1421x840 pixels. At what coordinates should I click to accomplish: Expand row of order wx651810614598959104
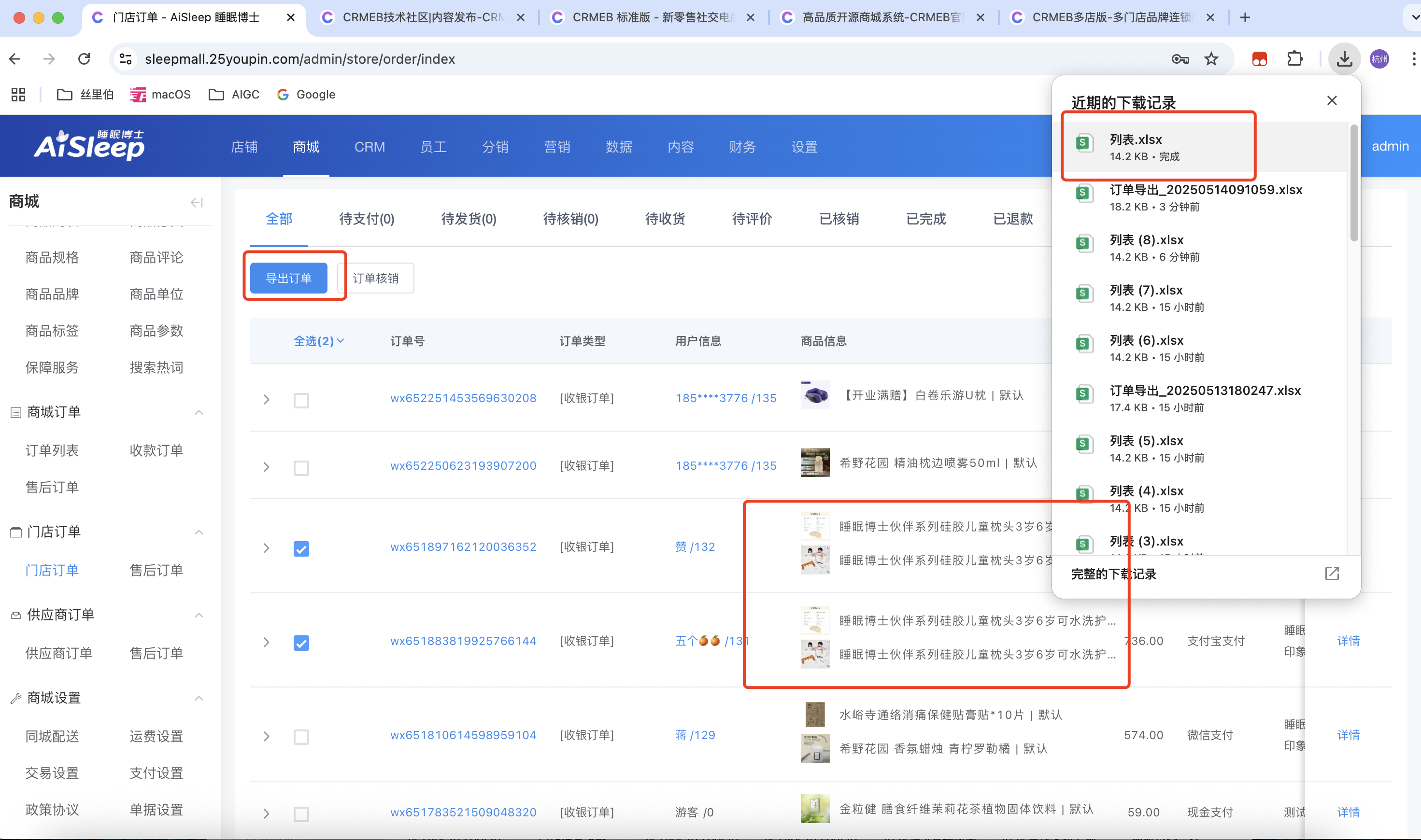[x=266, y=736]
